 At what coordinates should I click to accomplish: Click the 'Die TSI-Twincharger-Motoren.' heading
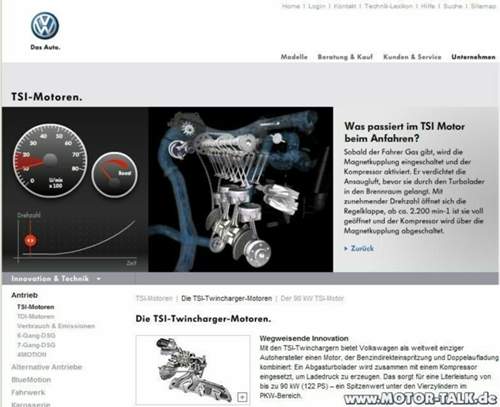click(203, 319)
